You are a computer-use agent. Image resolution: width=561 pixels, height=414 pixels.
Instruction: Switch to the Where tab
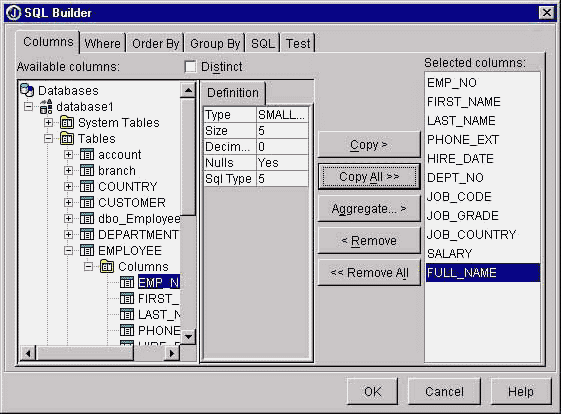point(103,43)
